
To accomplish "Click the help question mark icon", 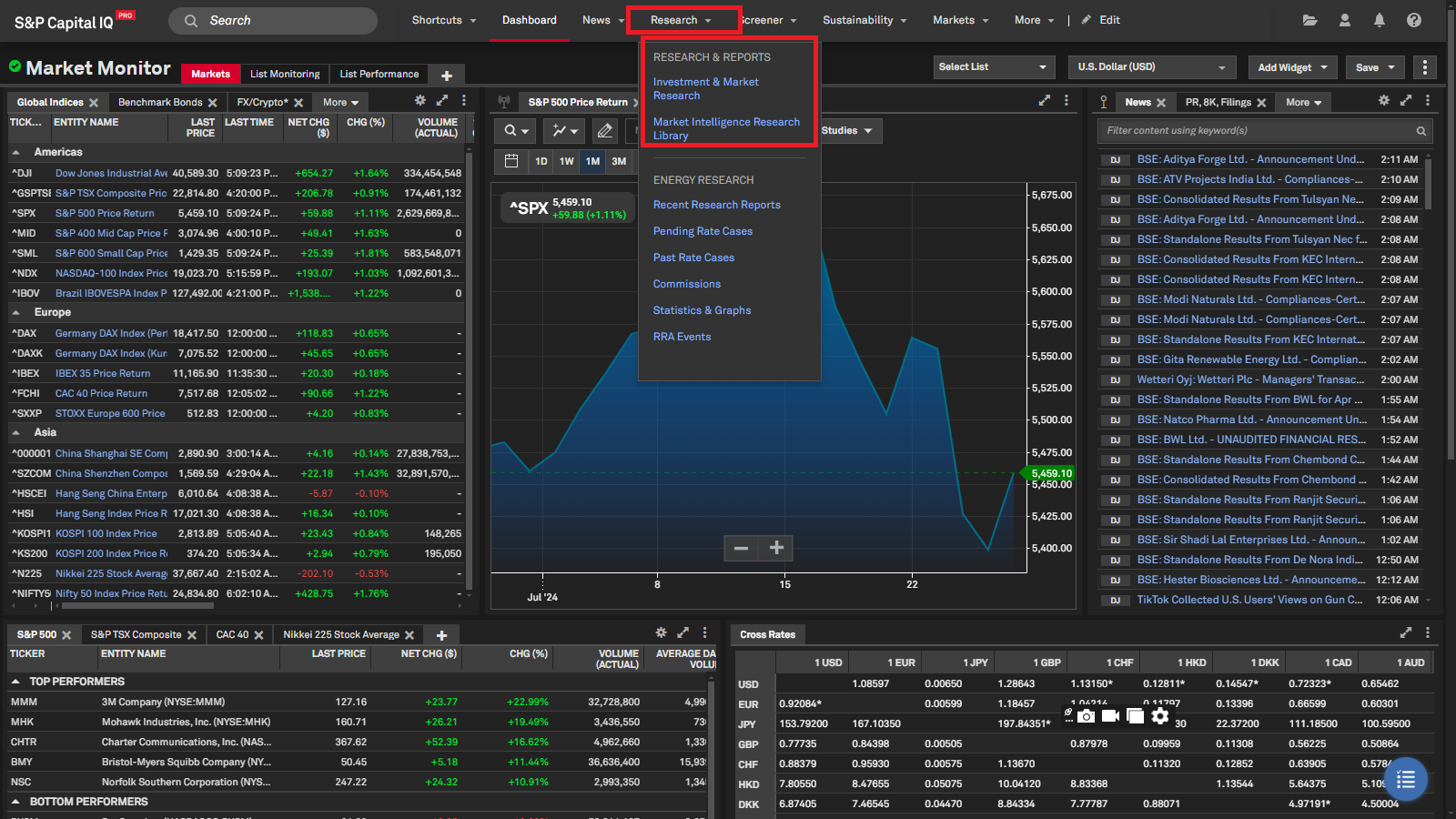I will point(1413,20).
